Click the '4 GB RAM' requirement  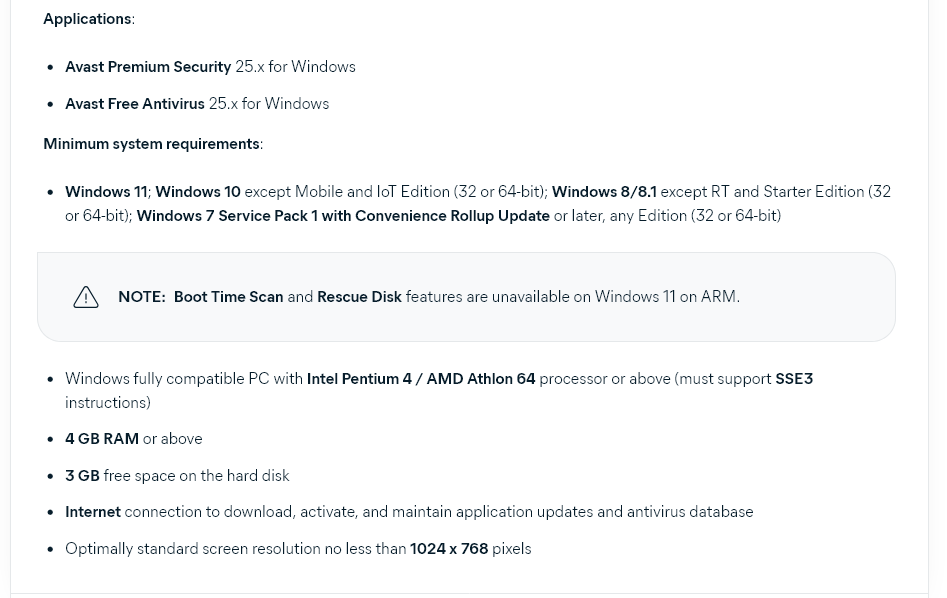[101, 439]
